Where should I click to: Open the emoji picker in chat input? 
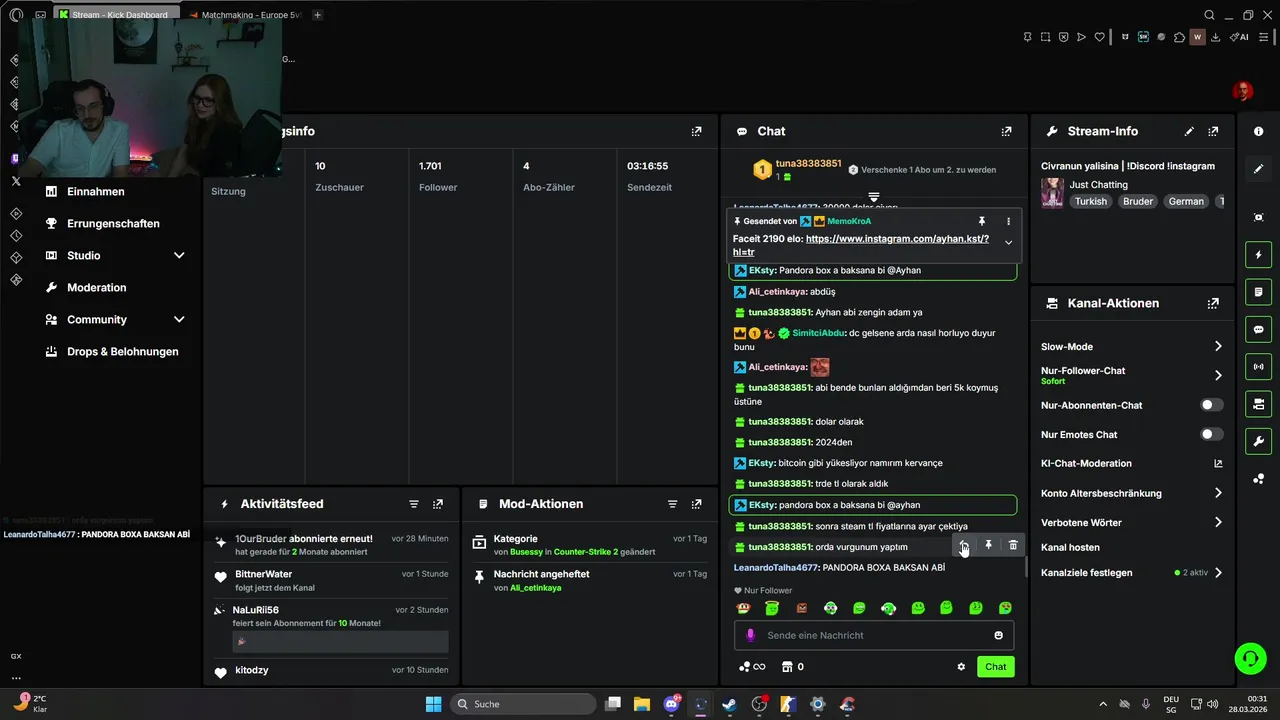pyautogui.click(x=998, y=635)
